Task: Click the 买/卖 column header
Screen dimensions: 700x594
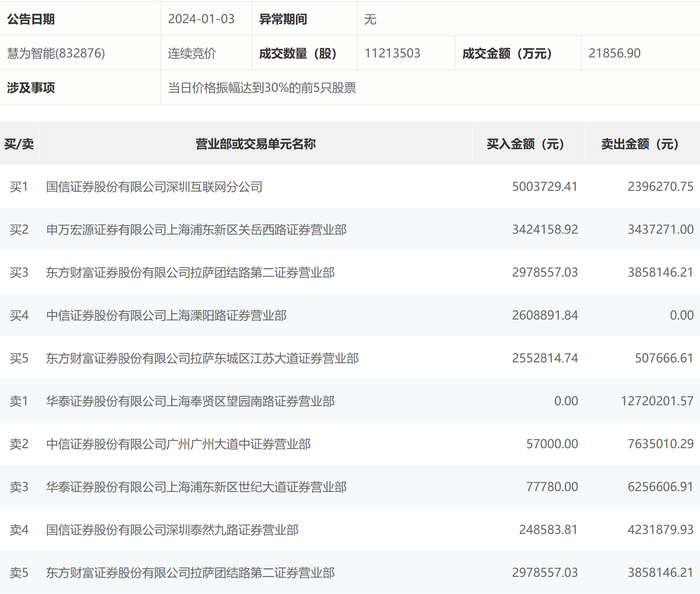Action: pyautogui.click(x=19, y=144)
